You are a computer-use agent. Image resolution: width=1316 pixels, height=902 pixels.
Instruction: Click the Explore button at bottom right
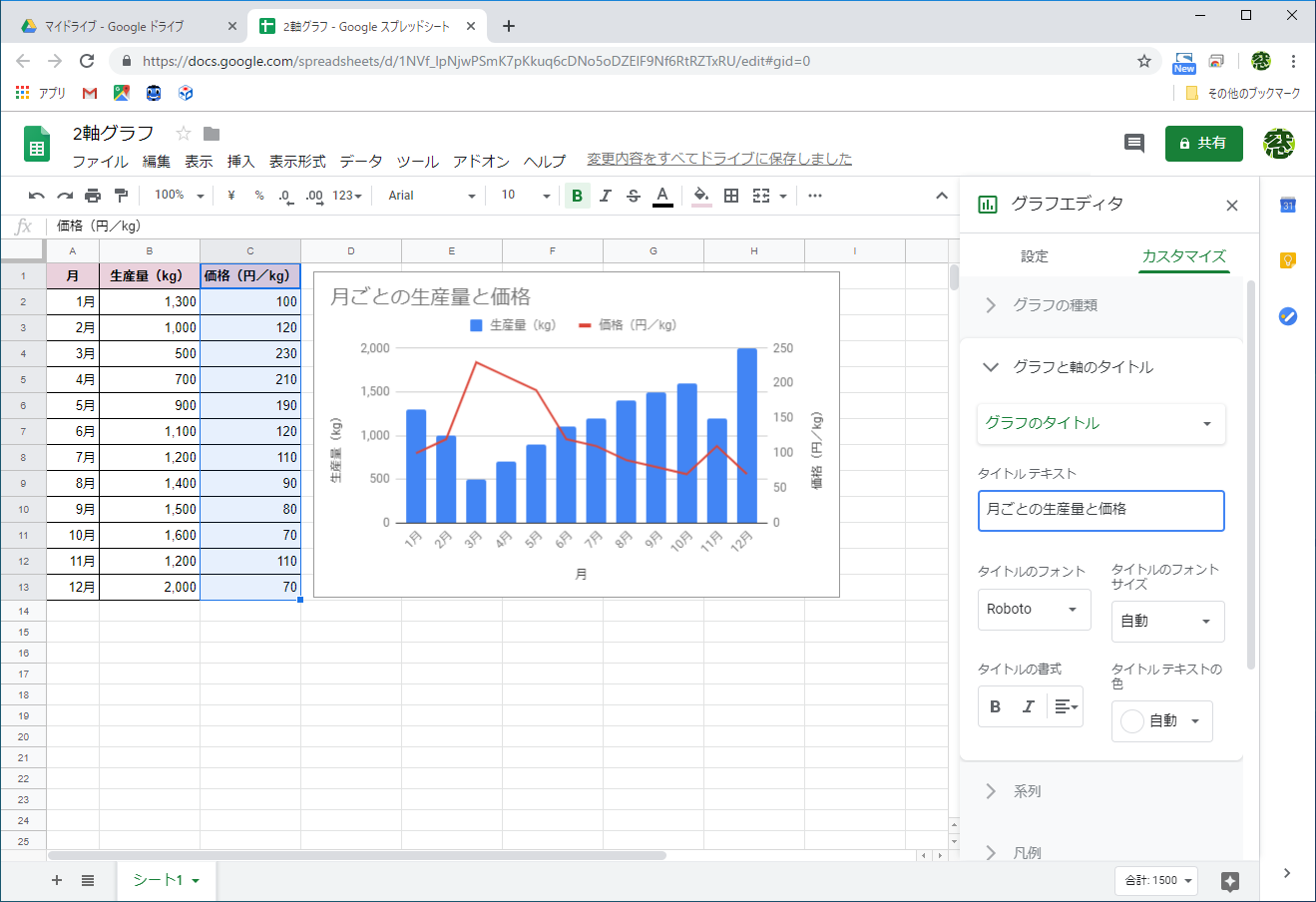tap(1230, 881)
